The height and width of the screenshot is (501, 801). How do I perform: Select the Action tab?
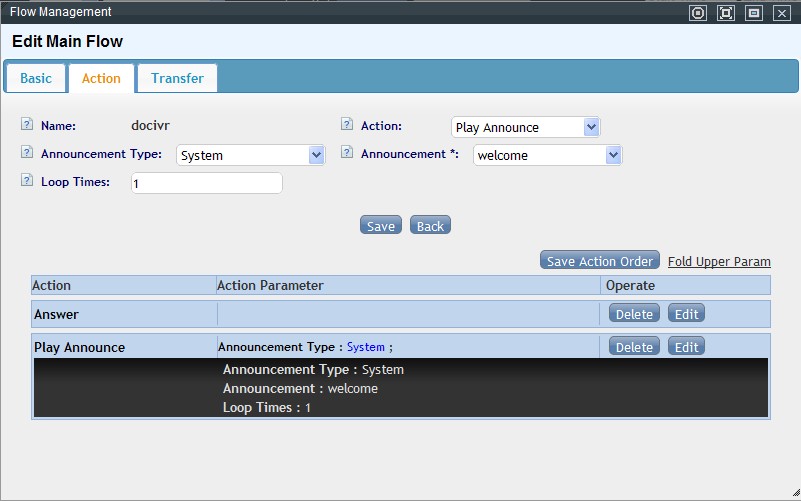coord(101,78)
